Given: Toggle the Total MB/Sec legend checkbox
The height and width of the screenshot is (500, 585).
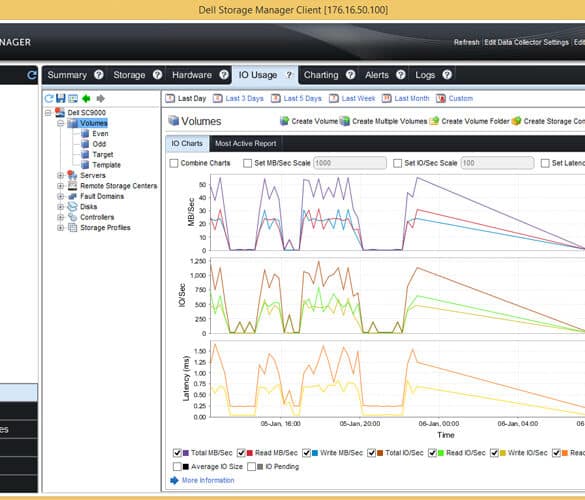Looking at the screenshot, I should [x=177, y=453].
